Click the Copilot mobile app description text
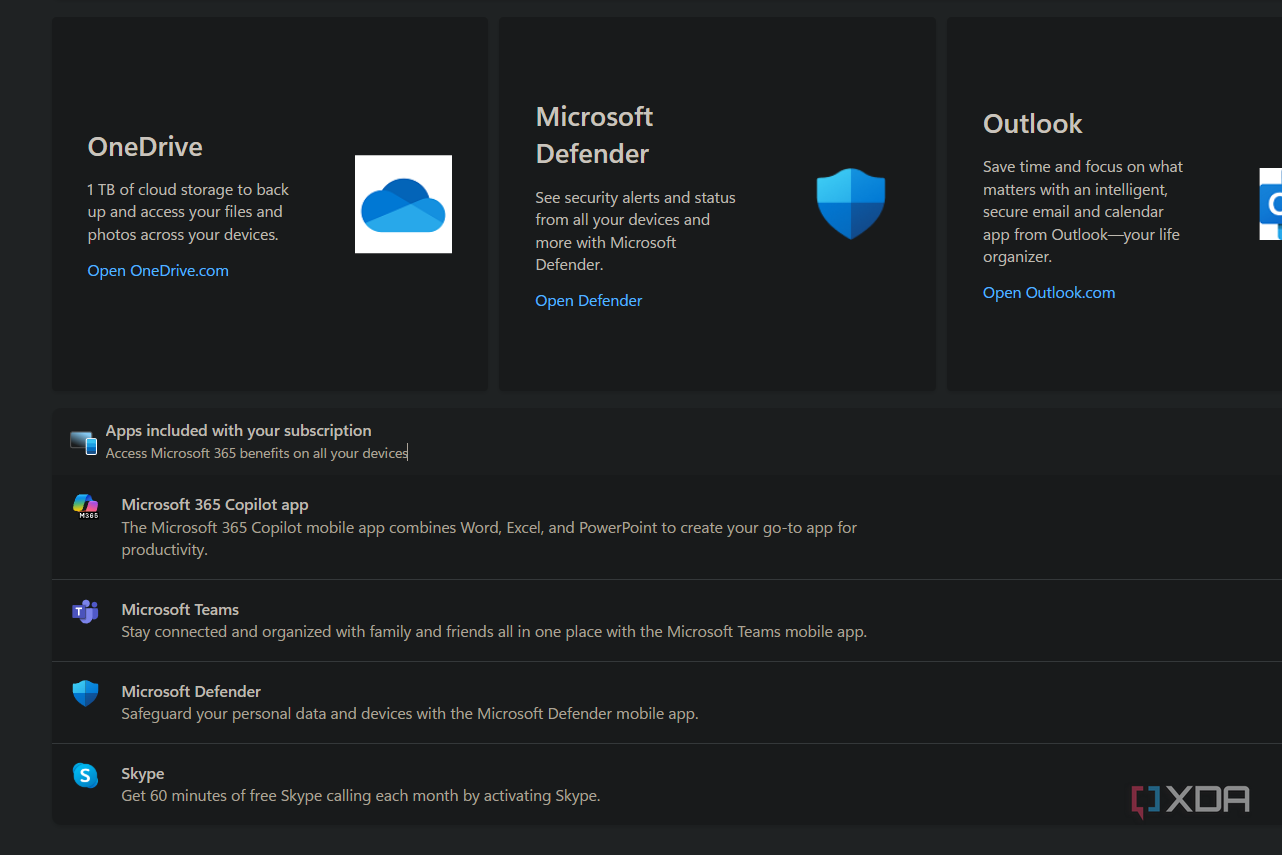The width and height of the screenshot is (1282, 855). 490,538
